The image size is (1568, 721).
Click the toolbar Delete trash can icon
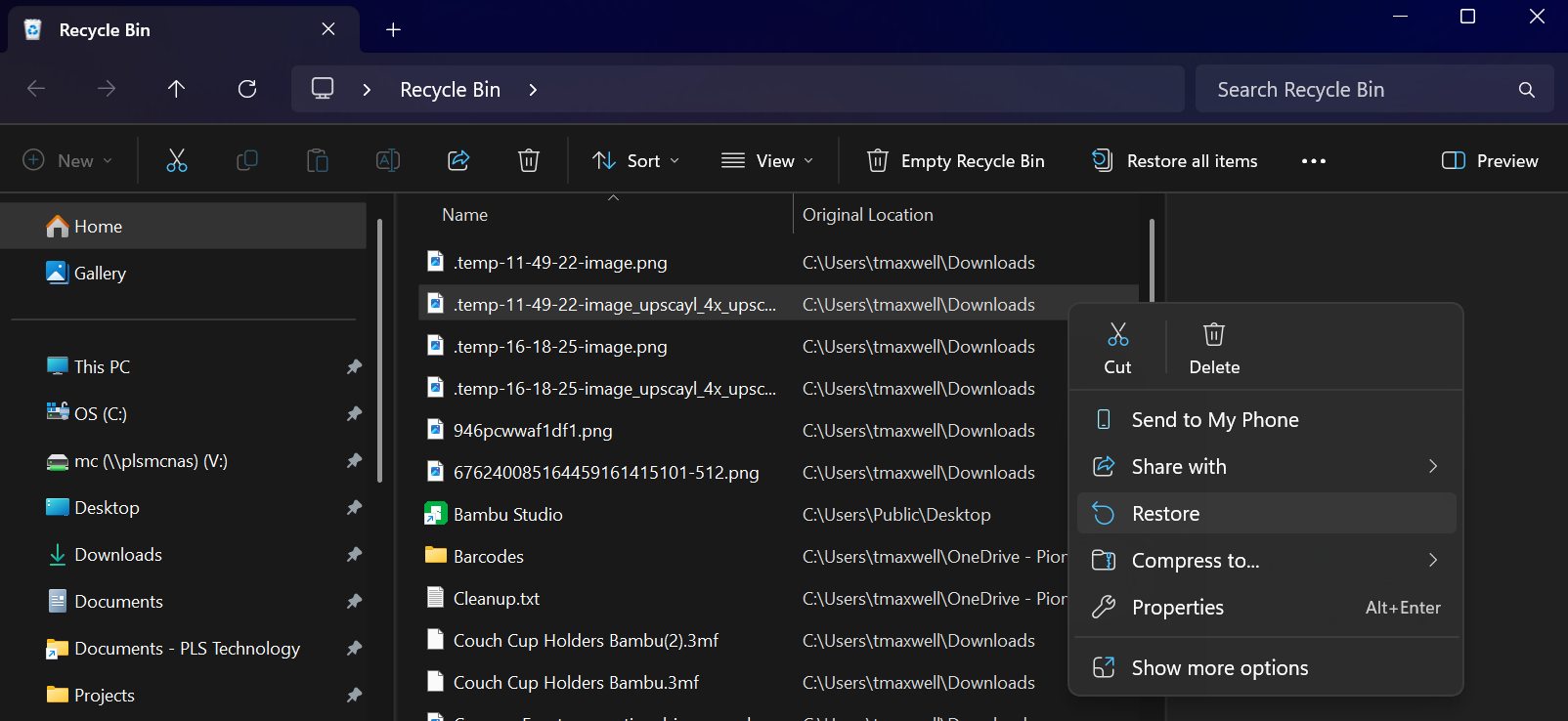tap(529, 160)
